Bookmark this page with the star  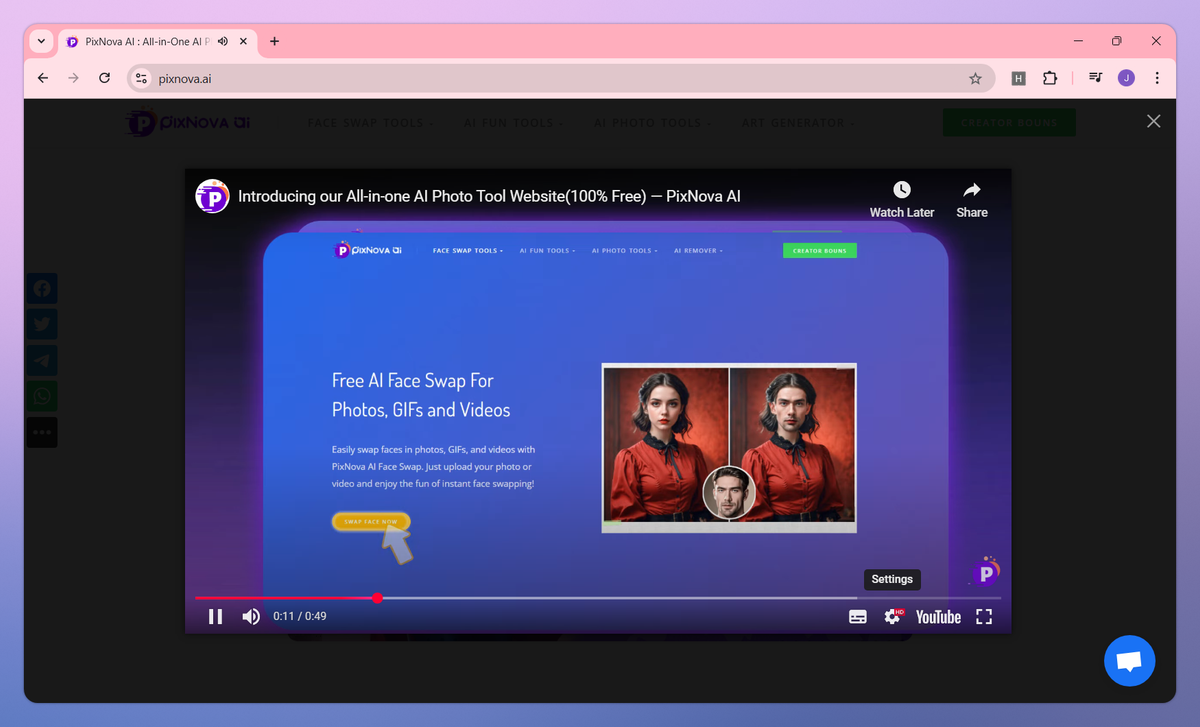[975, 78]
